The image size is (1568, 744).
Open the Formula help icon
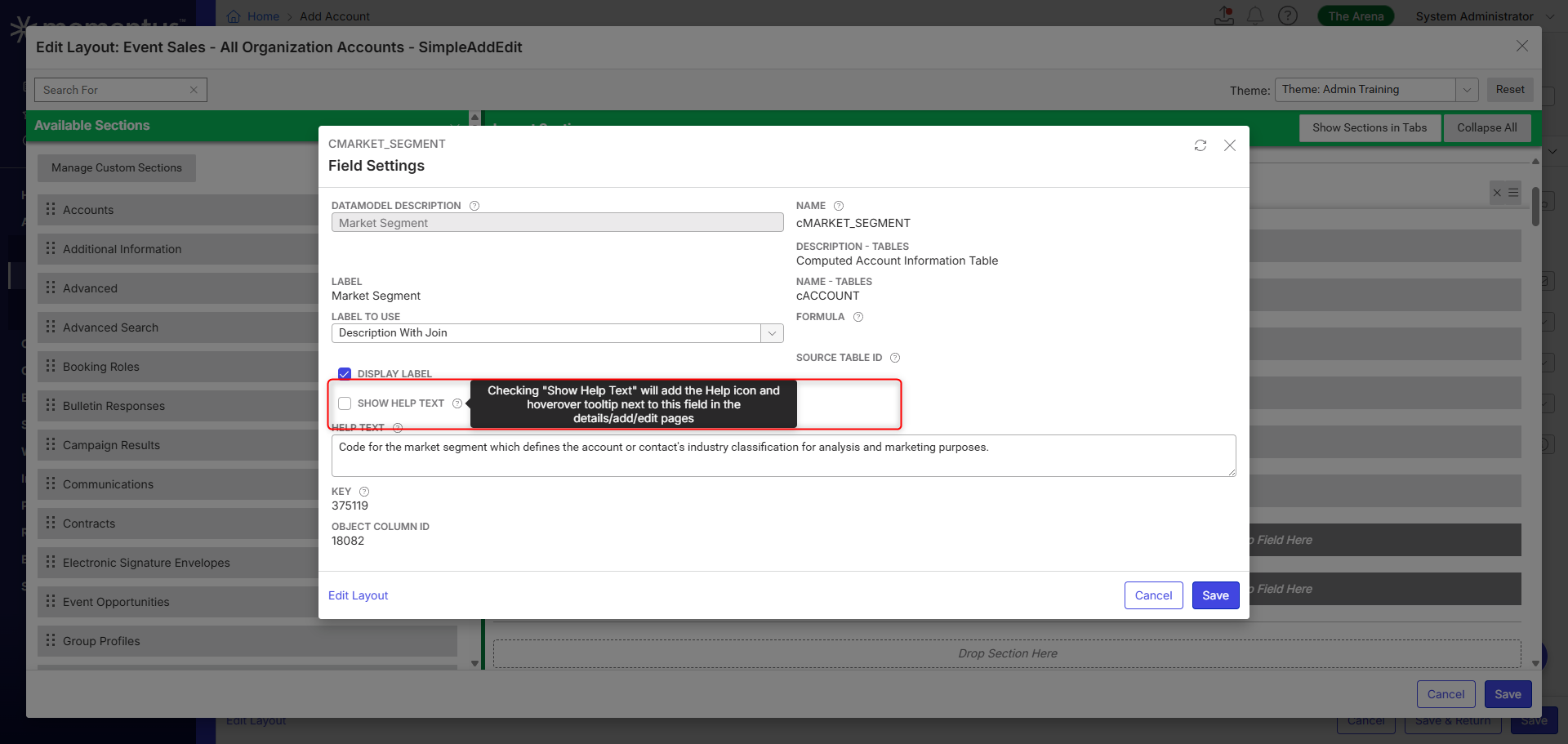pos(858,317)
